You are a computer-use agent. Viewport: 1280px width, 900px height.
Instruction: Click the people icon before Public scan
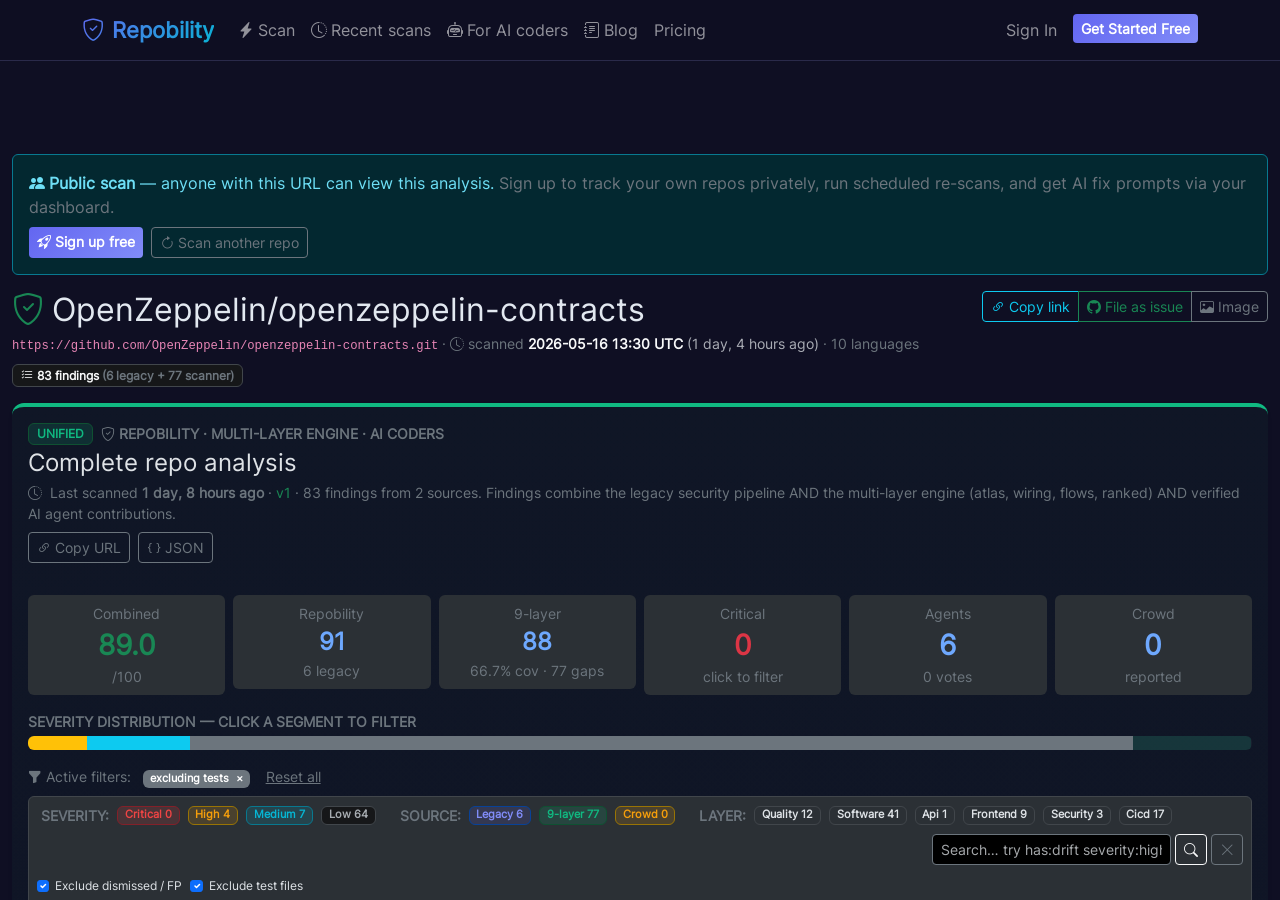[37, 183]
